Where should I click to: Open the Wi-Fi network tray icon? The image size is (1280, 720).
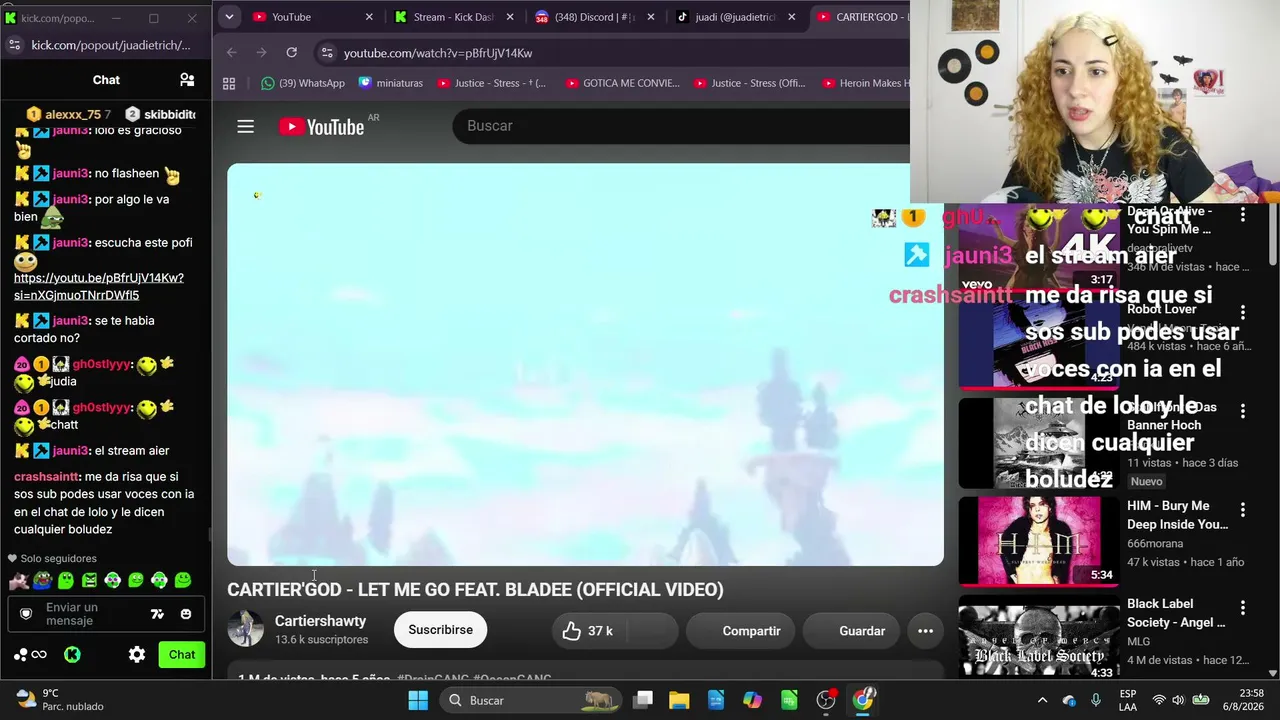point(1159,700)
